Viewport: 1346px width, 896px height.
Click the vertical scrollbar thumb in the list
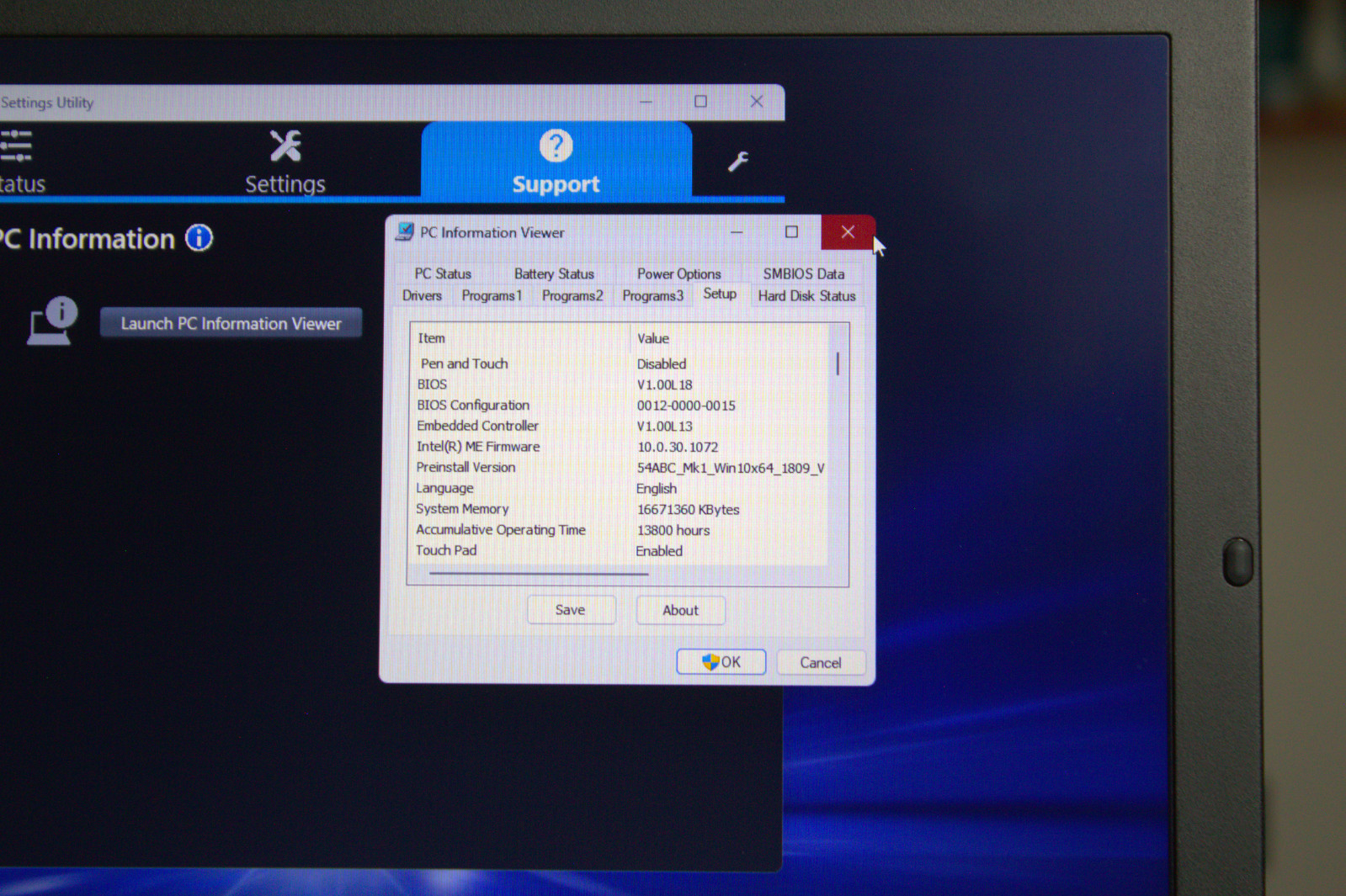838,363
